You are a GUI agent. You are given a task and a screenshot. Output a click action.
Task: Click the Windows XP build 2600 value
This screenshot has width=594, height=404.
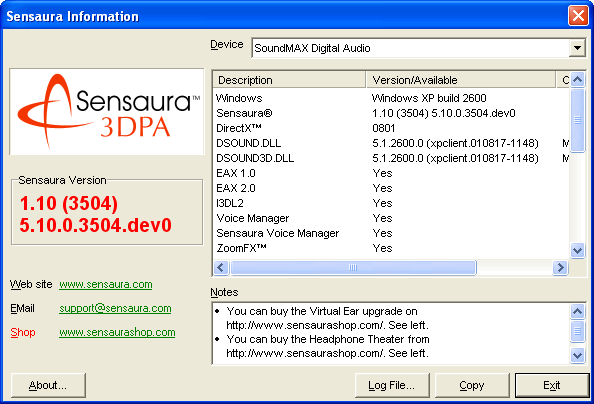click(429, 98)
